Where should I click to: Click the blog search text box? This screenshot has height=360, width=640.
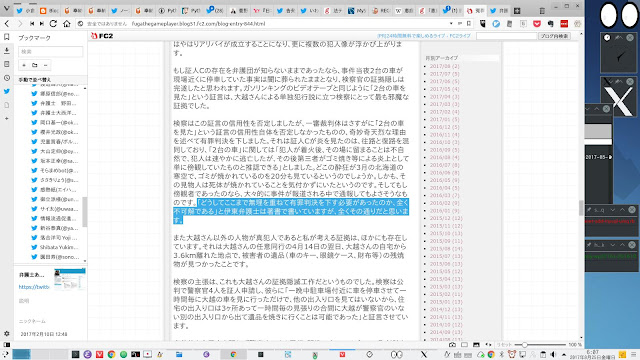[506, 36]
